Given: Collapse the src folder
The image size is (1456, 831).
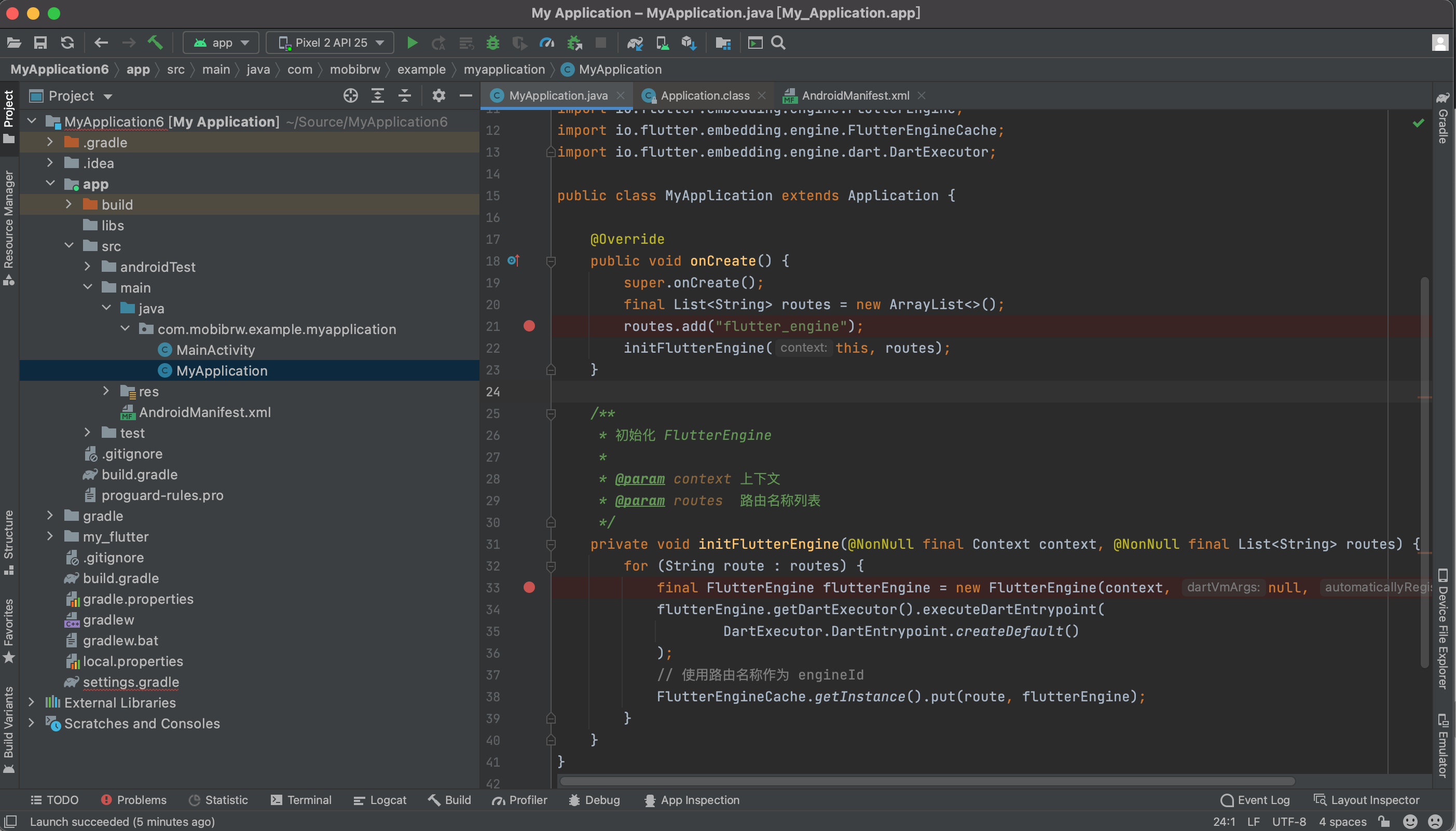Looking at the screenshot, I should pos(68,246).
